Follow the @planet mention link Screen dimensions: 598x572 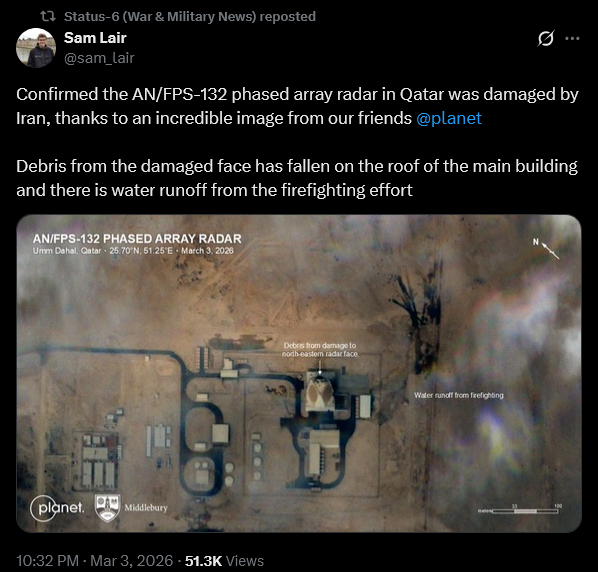(x=449, y=118)
